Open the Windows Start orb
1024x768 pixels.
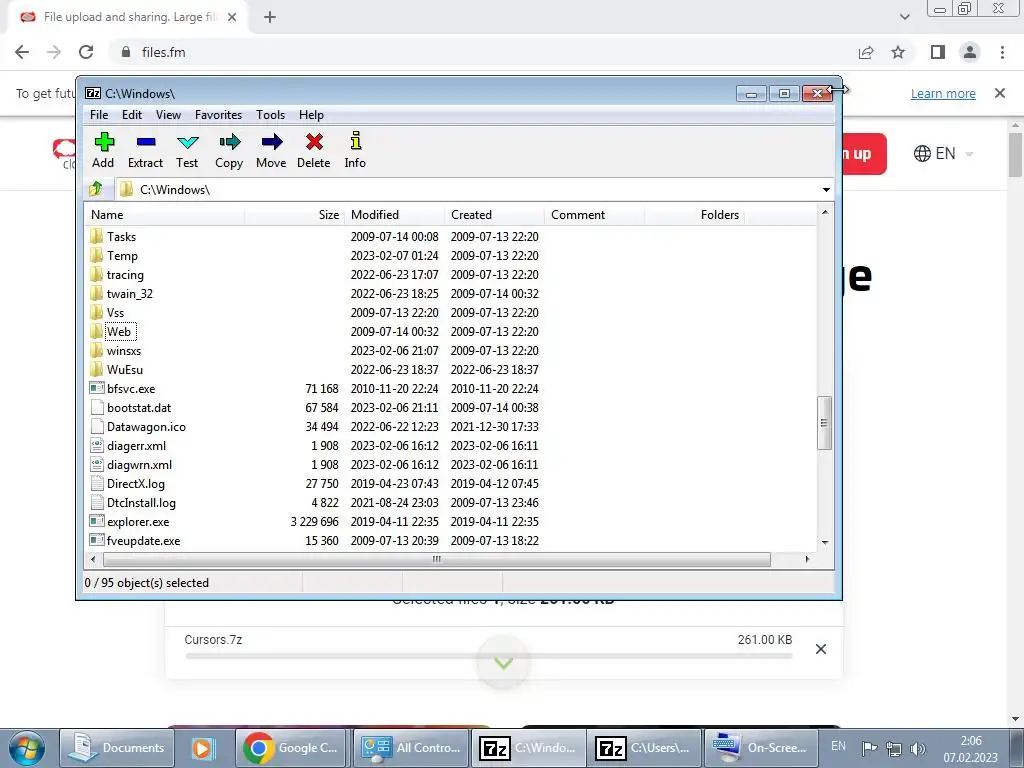(27, 748)
